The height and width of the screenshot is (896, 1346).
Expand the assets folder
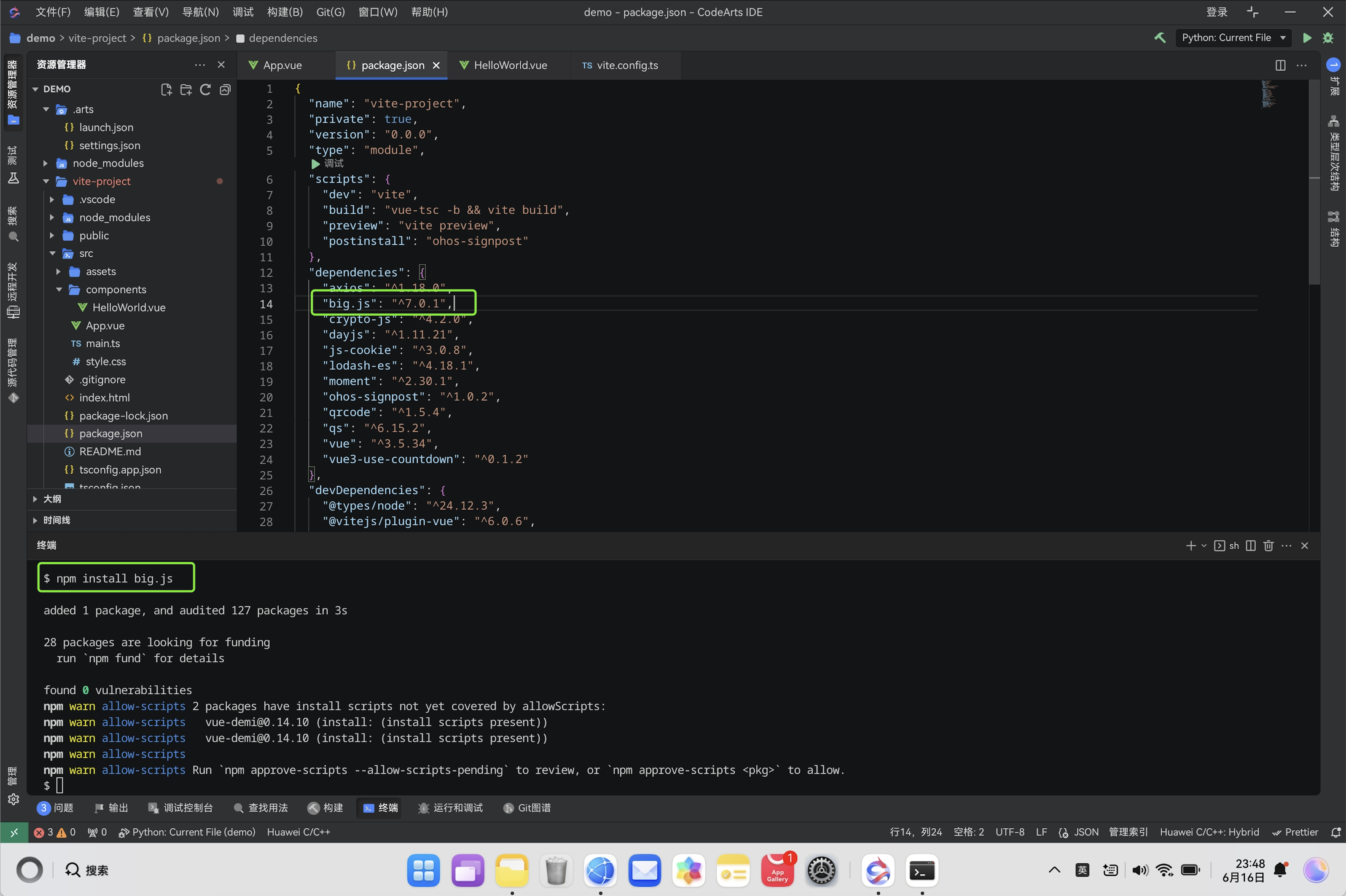59,272
